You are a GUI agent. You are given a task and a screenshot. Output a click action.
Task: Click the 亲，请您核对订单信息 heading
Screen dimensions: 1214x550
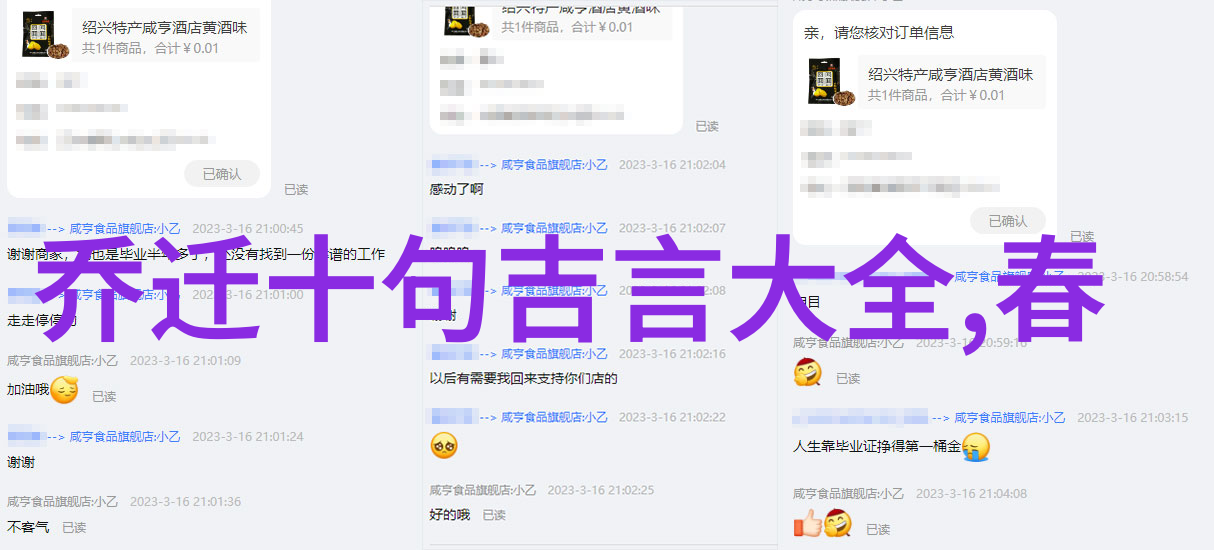(x=879, y=33)
